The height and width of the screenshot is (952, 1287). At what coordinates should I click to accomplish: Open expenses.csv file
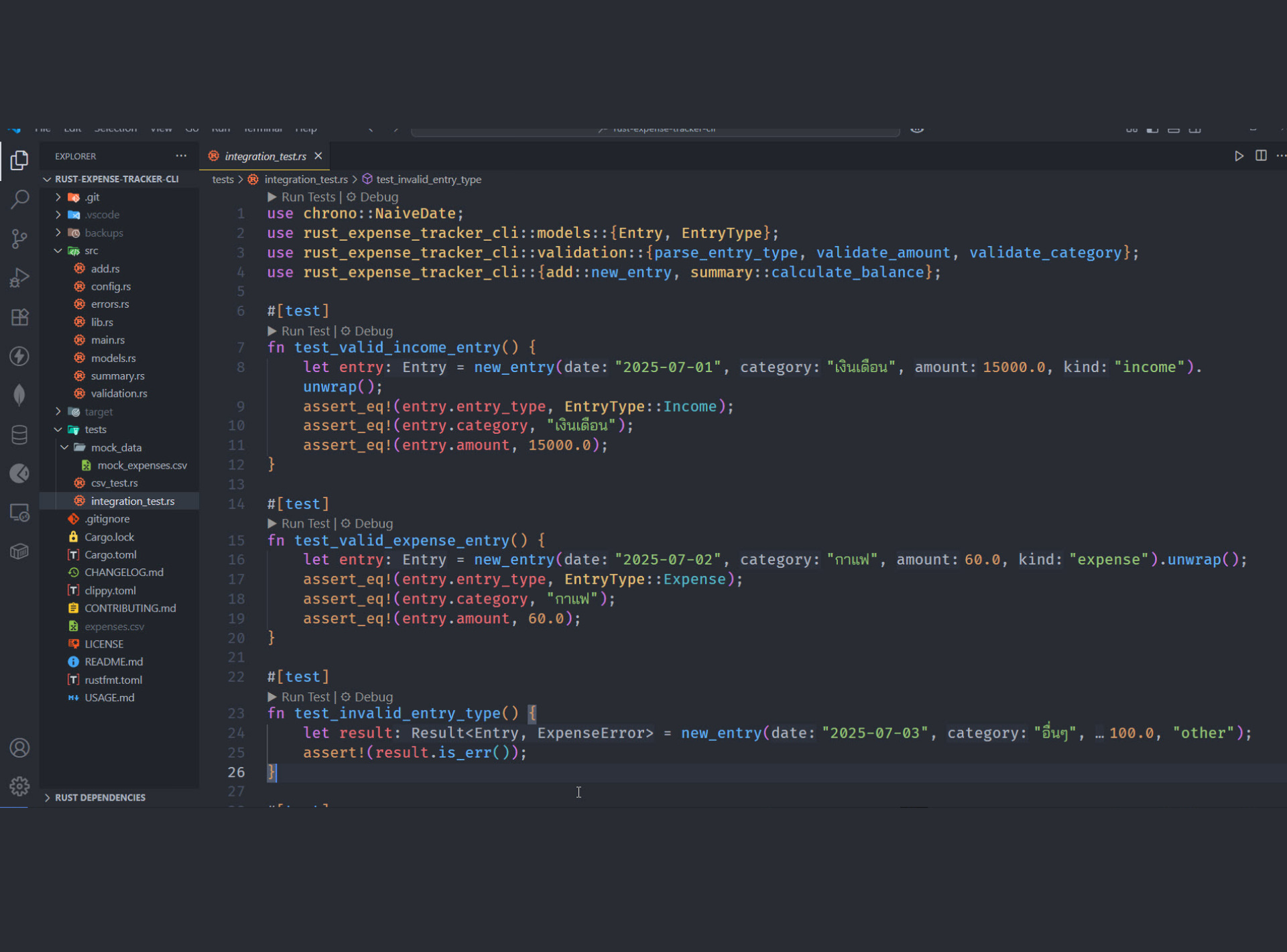pyautogui.click(x=114, y=626)
